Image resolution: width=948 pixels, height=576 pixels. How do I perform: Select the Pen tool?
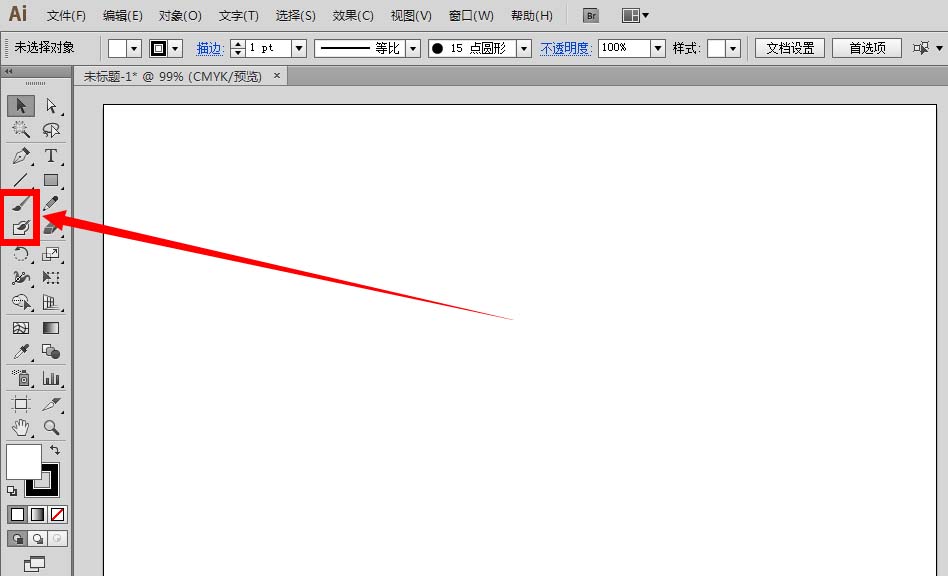pos(21,156)
